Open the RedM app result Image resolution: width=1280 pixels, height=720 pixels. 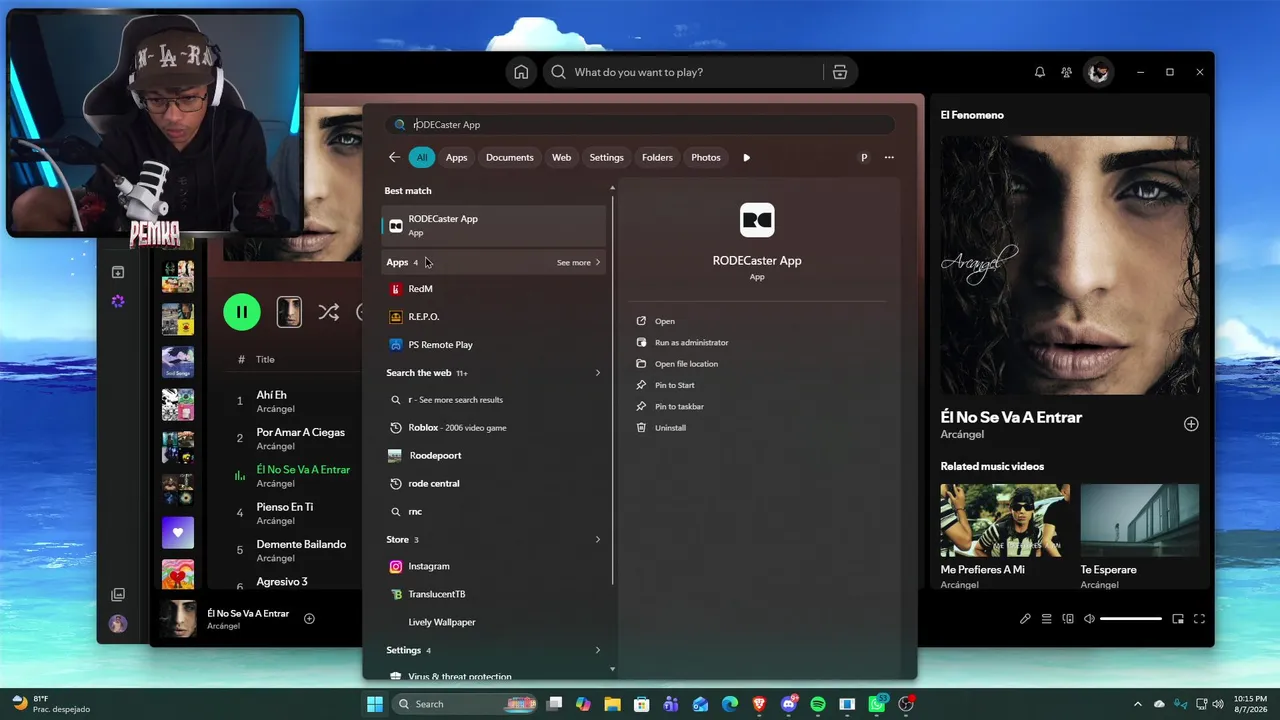click(494, 289)
